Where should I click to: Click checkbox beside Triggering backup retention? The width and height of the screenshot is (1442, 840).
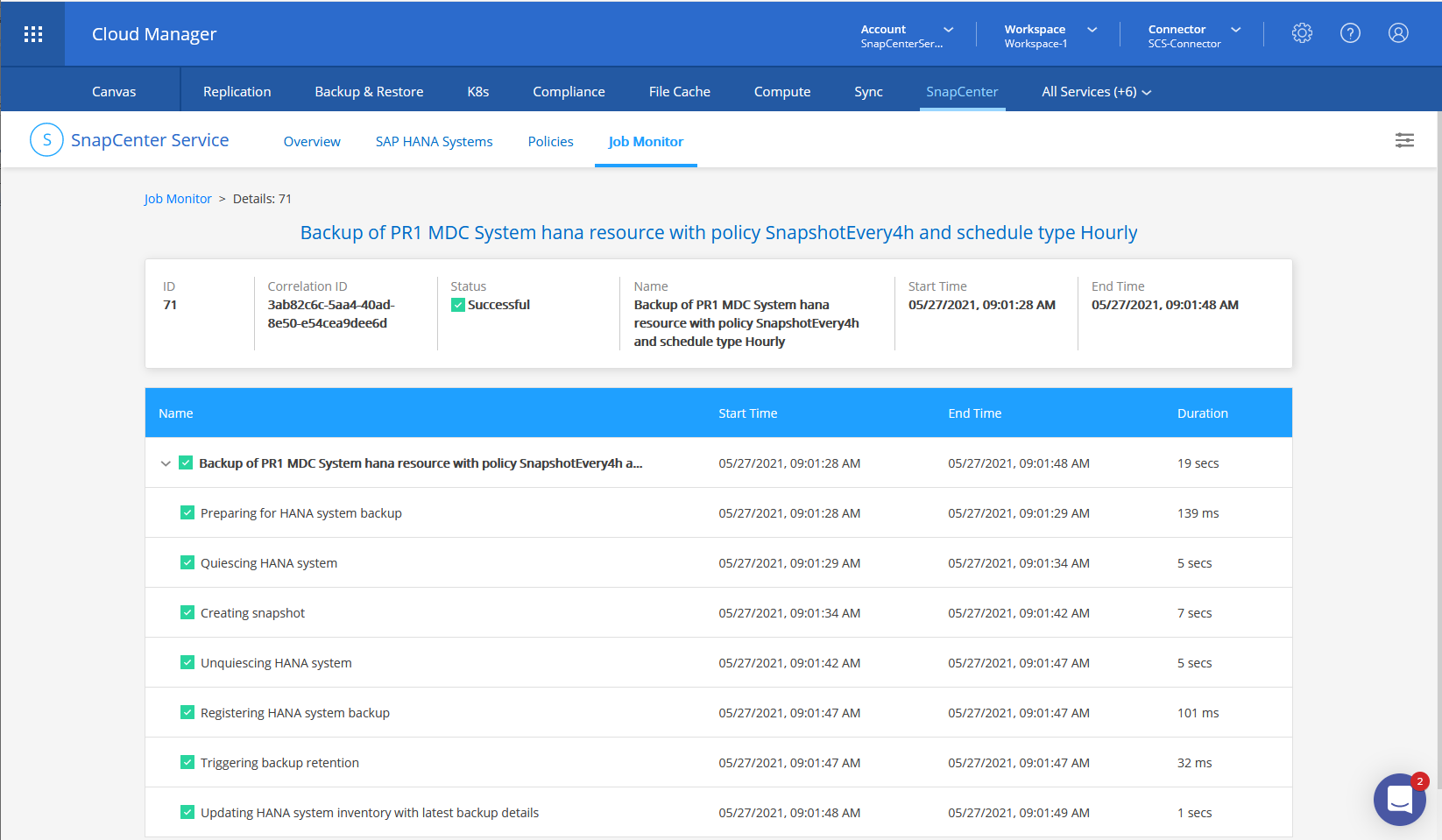187,763
